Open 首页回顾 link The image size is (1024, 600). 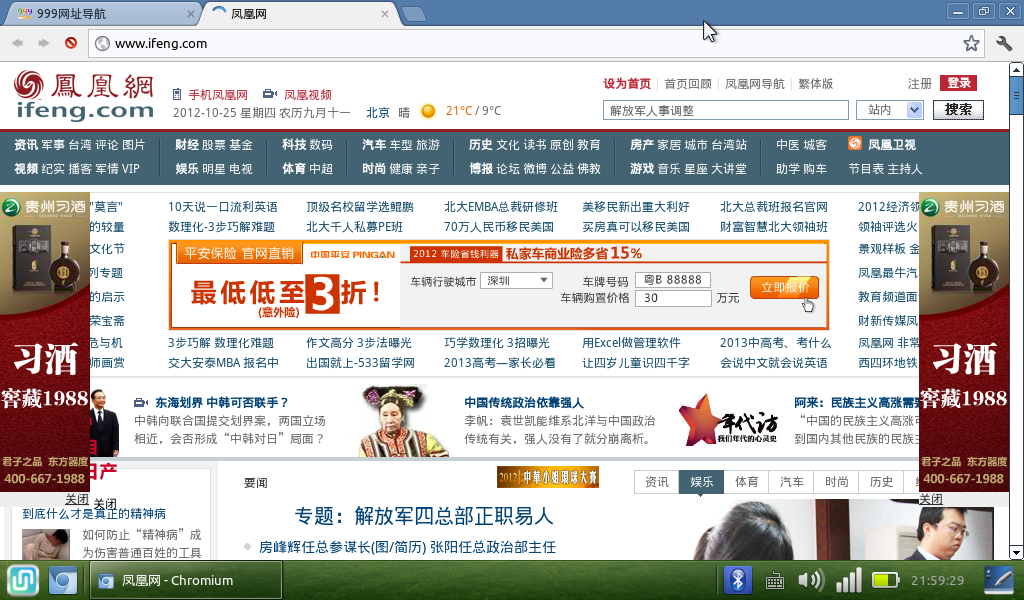(x=688, y=84)
